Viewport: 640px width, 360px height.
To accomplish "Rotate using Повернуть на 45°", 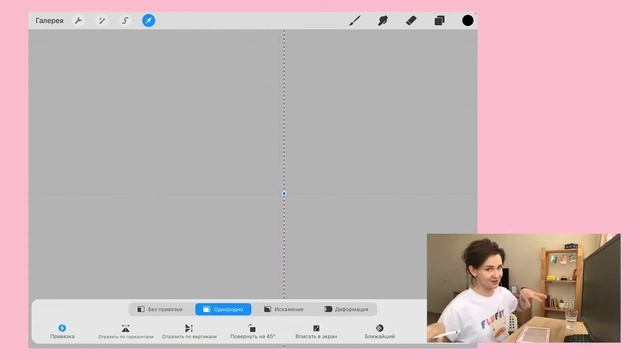I will [x=253, y=331].
